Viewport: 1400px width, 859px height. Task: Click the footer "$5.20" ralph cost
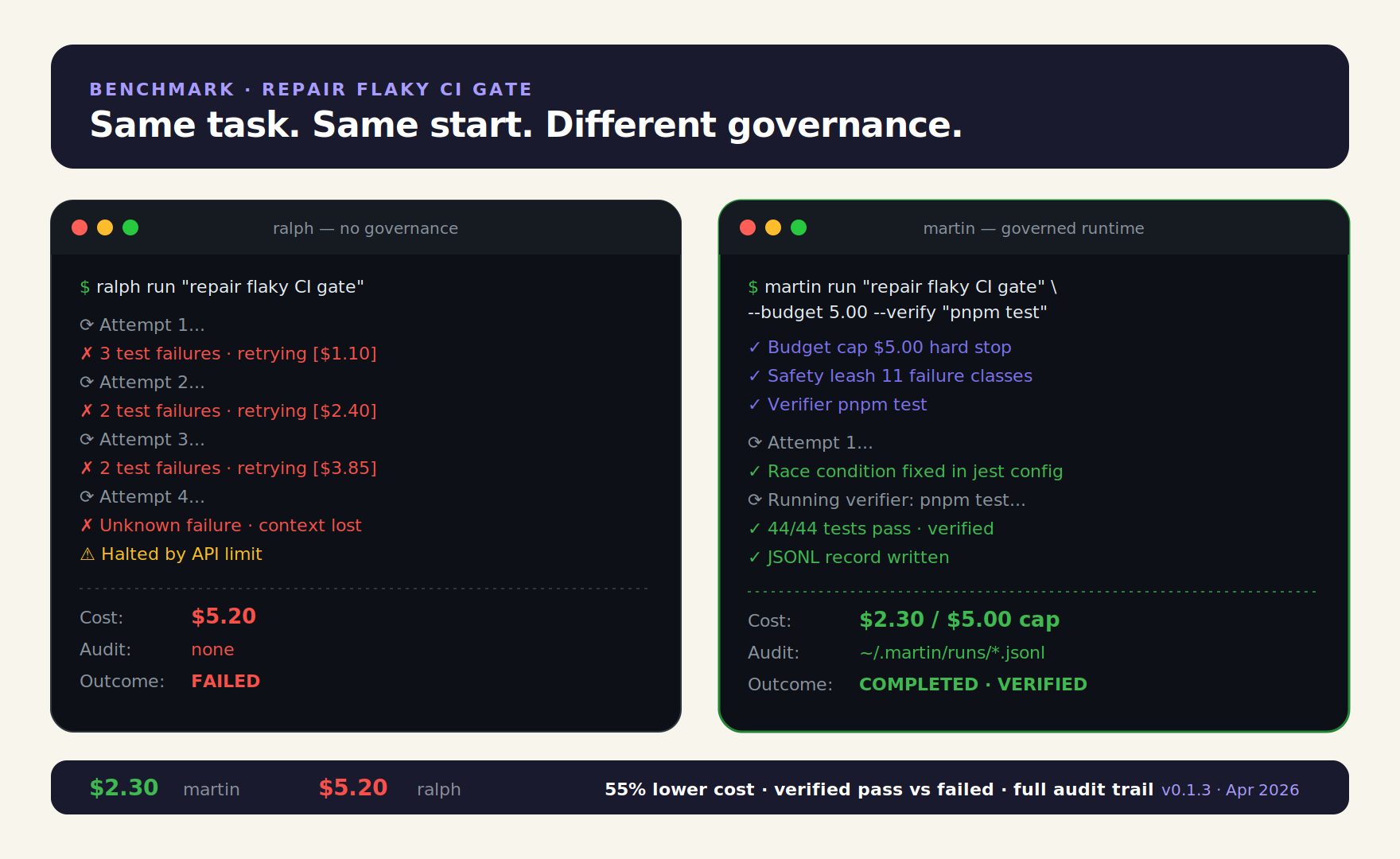353,787
